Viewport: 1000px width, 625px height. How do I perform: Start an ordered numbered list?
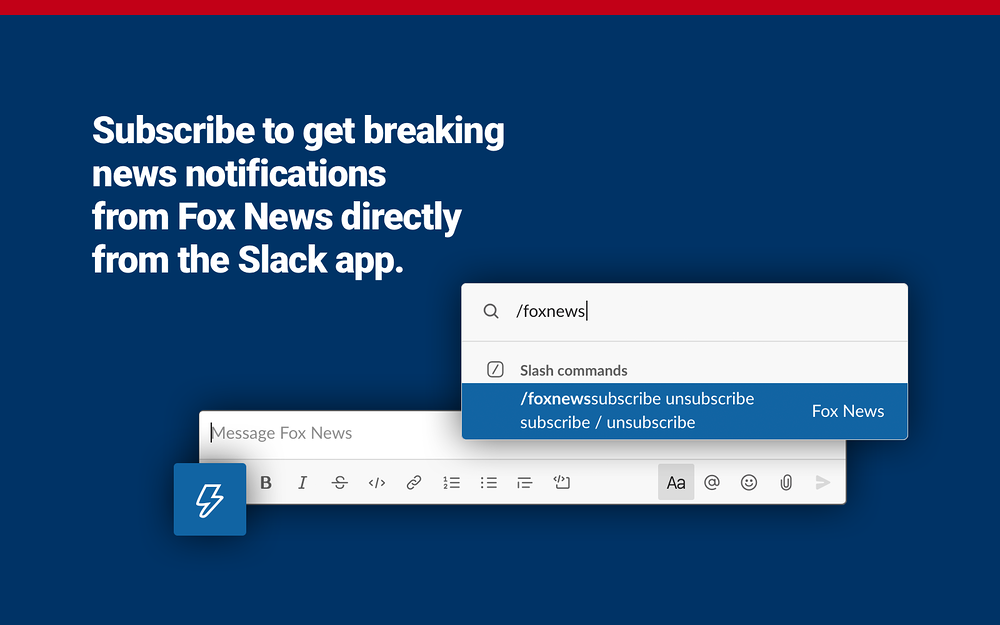pyautogui.click(x=452, y=483)
